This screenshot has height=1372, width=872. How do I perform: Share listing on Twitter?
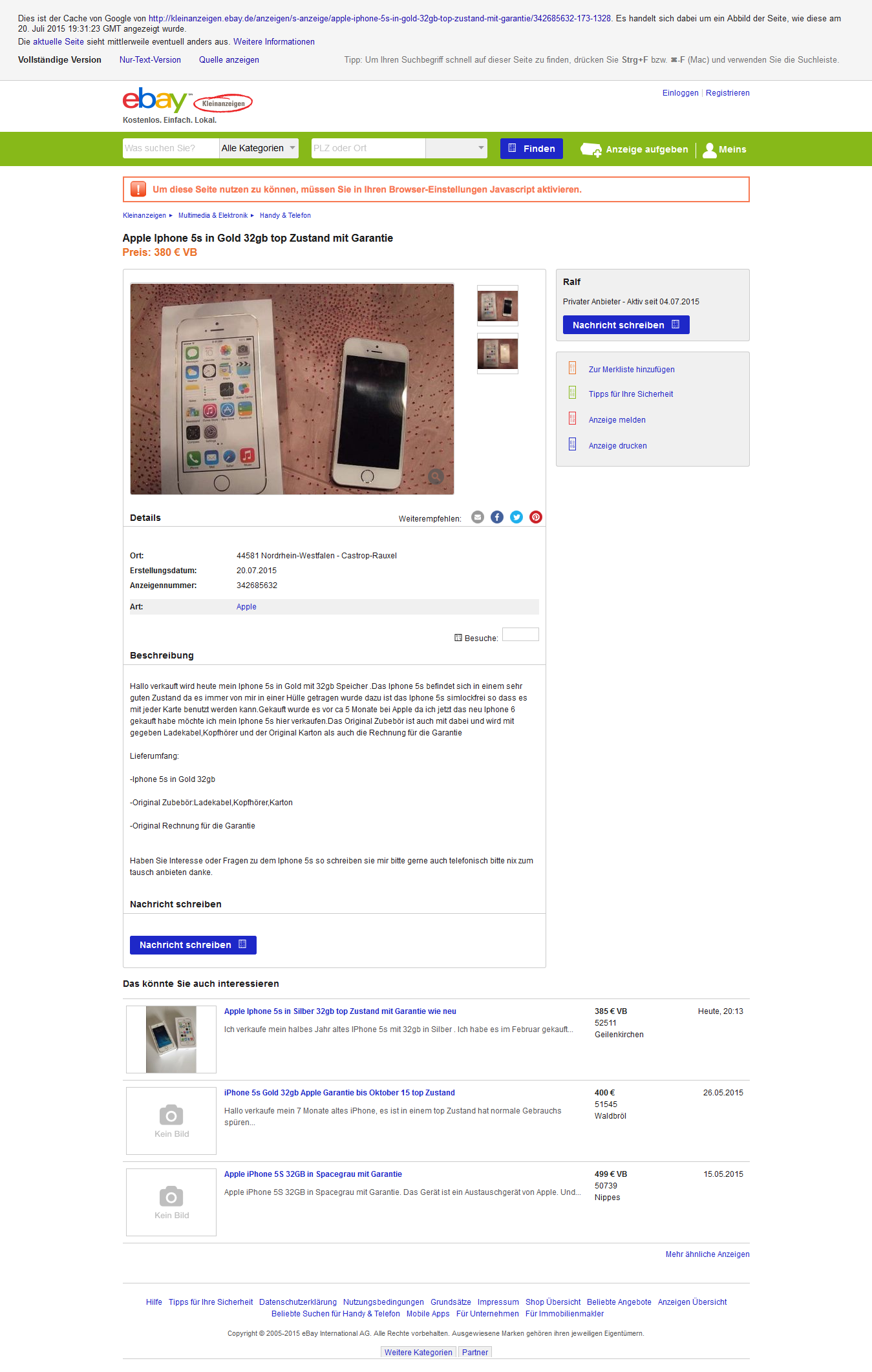[516, 517]
